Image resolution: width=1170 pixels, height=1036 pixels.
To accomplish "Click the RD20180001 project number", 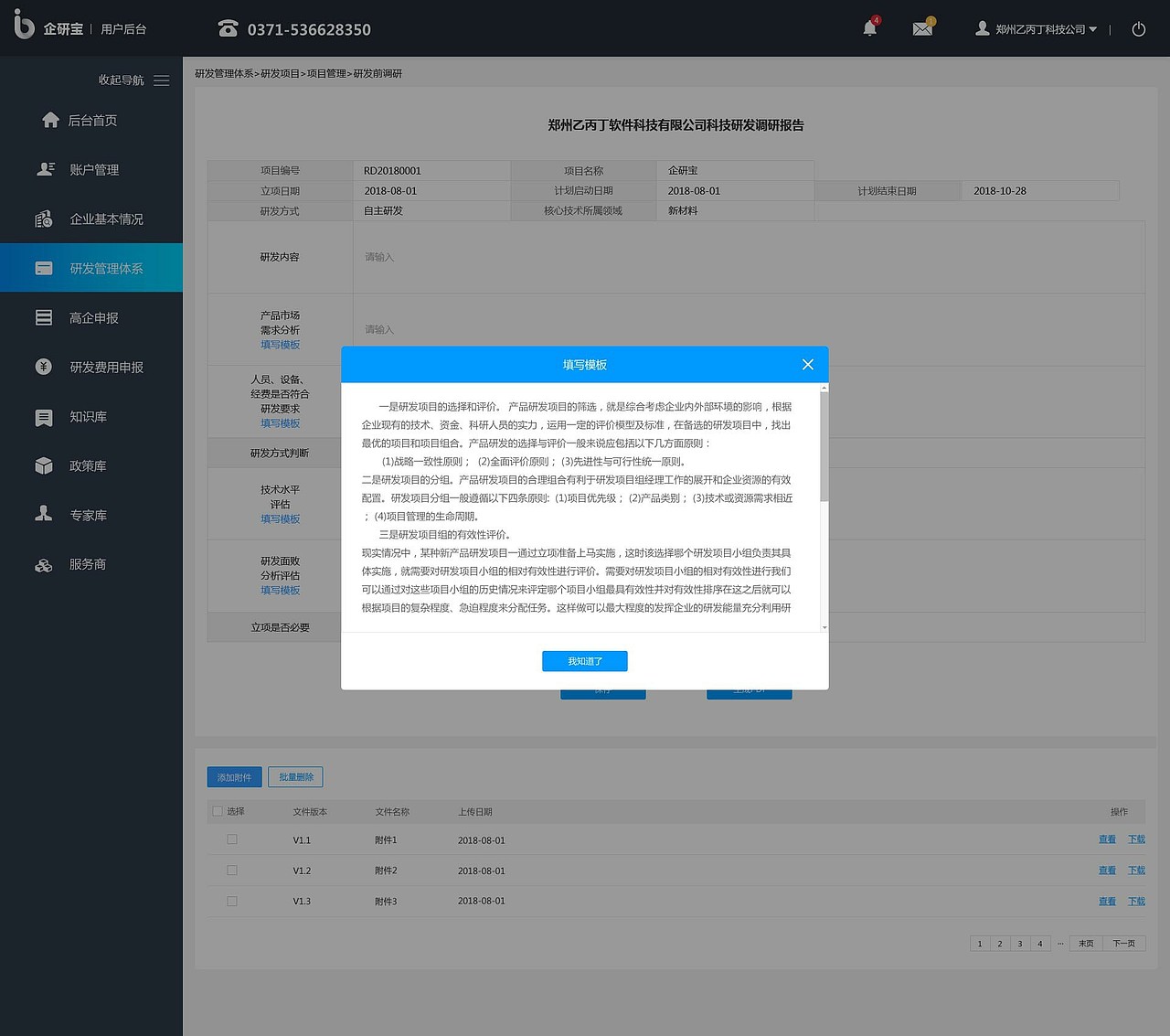I will click(x=392, y=171).
